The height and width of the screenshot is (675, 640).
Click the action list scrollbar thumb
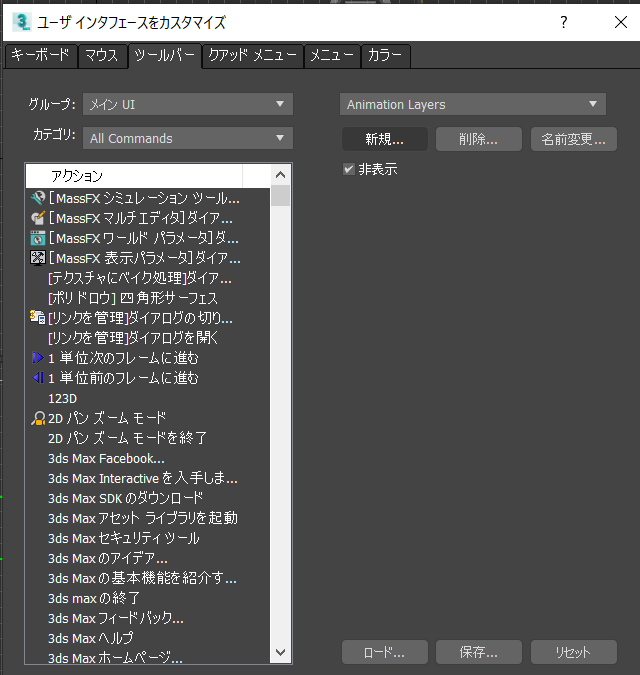tap(281, 195)
